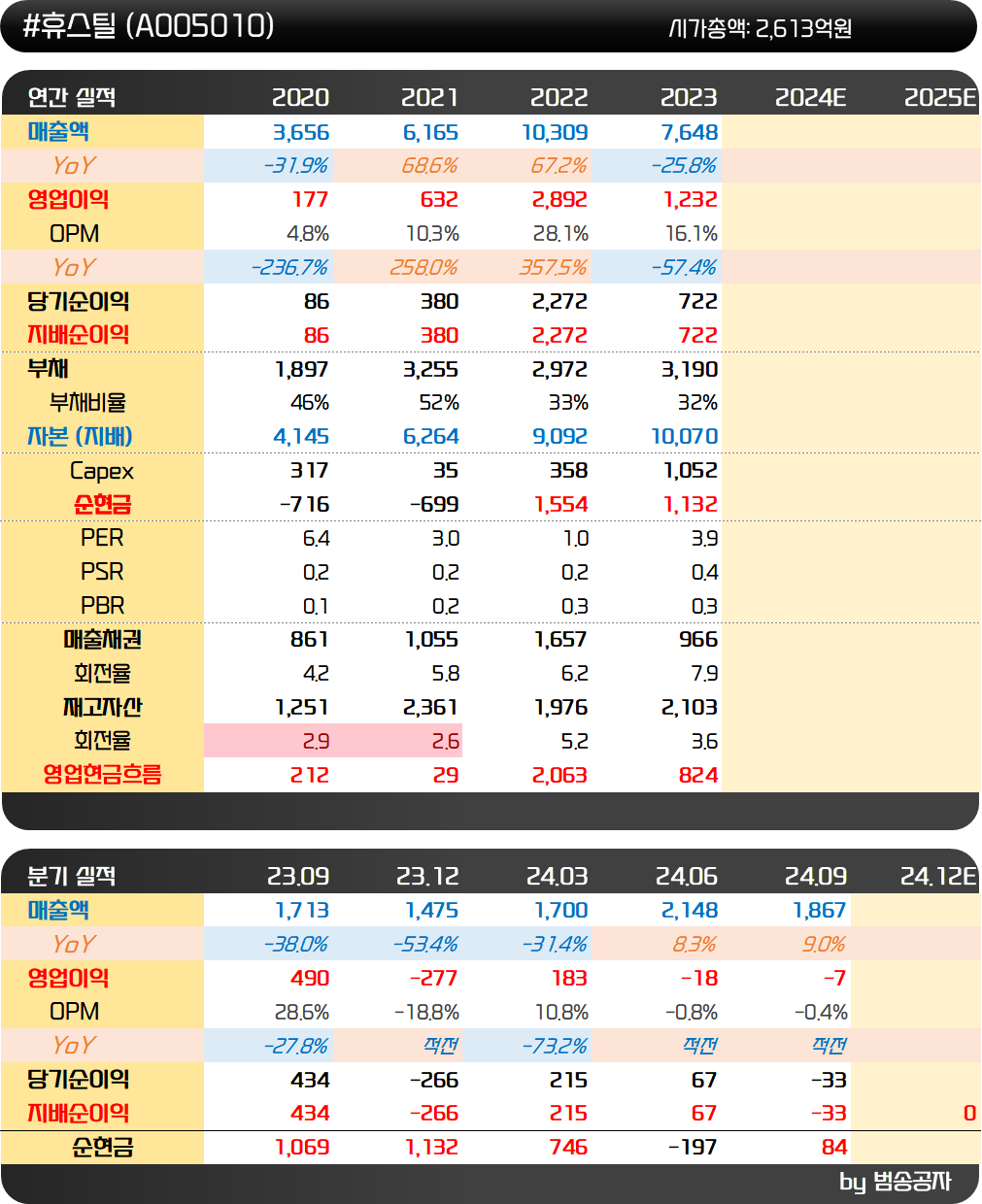Click the 24.03 YoY value -73.2%
This screenshot has width=982, height=1204.
point(555,1047)
